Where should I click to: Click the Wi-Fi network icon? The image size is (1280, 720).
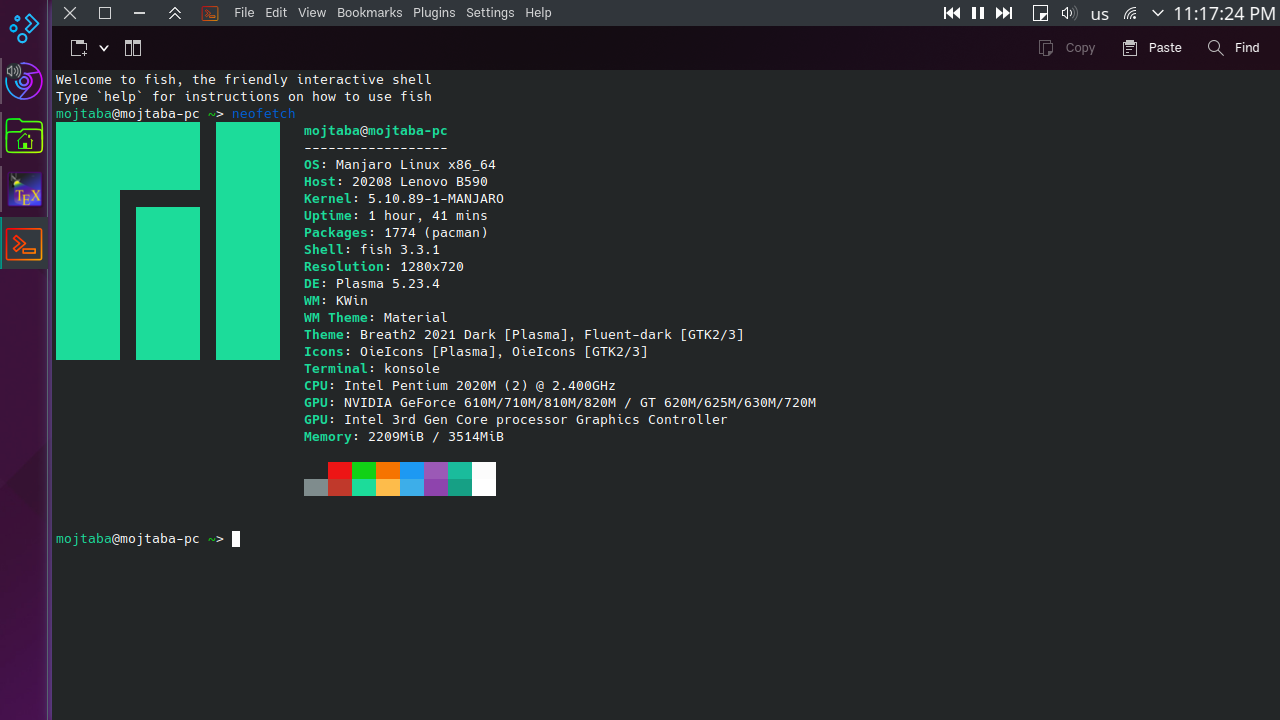(x=1130, y=13)
